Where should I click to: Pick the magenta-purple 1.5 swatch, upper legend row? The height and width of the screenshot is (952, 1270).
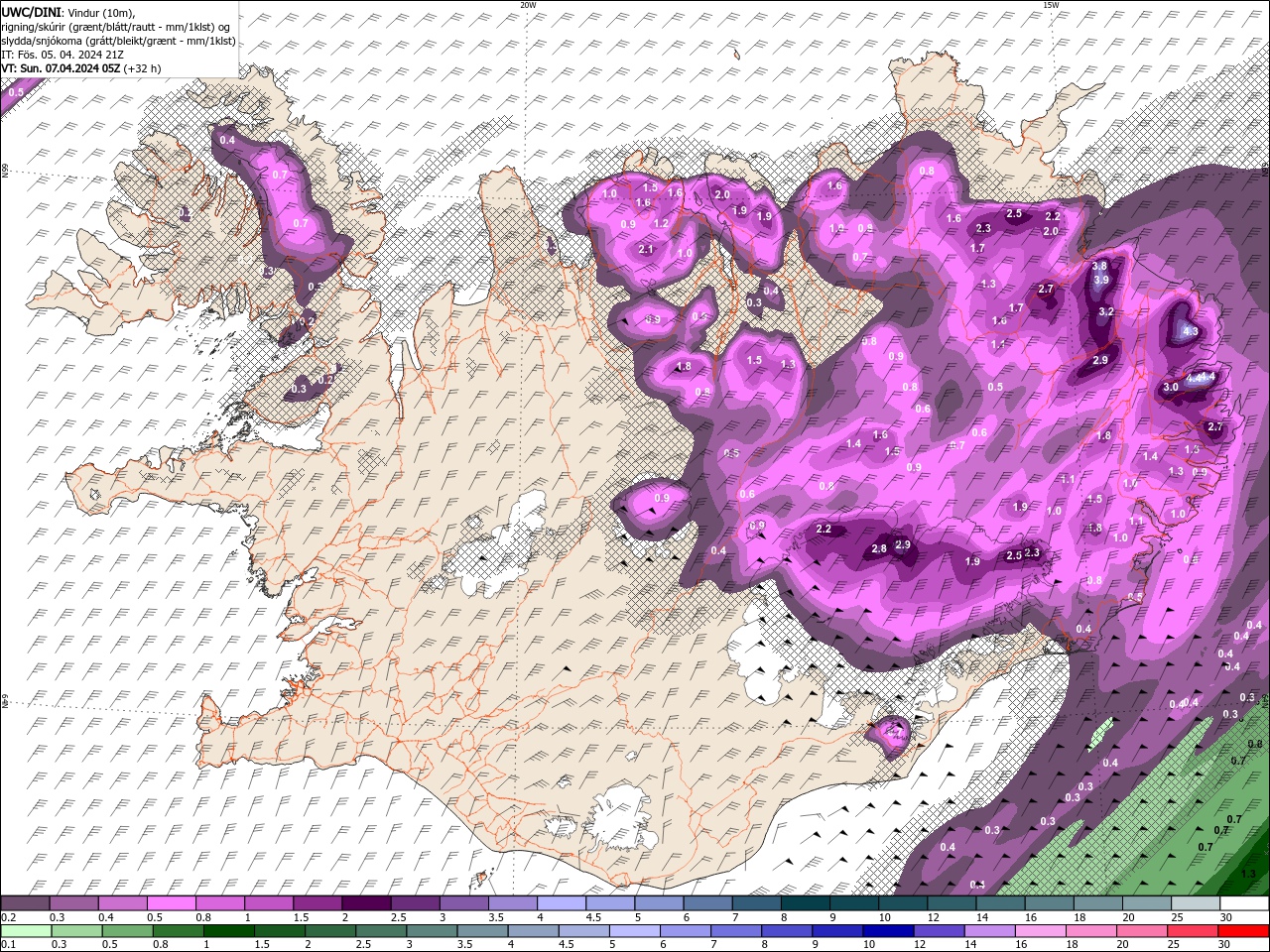[317, 903]
